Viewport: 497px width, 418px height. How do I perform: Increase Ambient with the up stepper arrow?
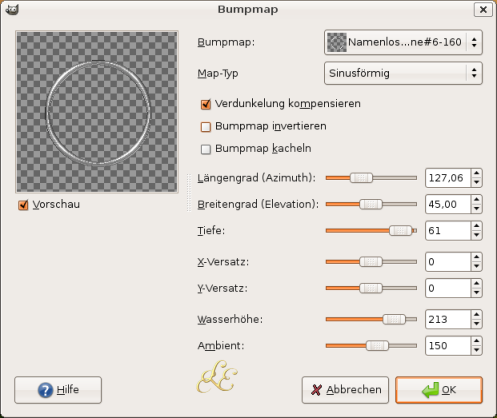476,341
